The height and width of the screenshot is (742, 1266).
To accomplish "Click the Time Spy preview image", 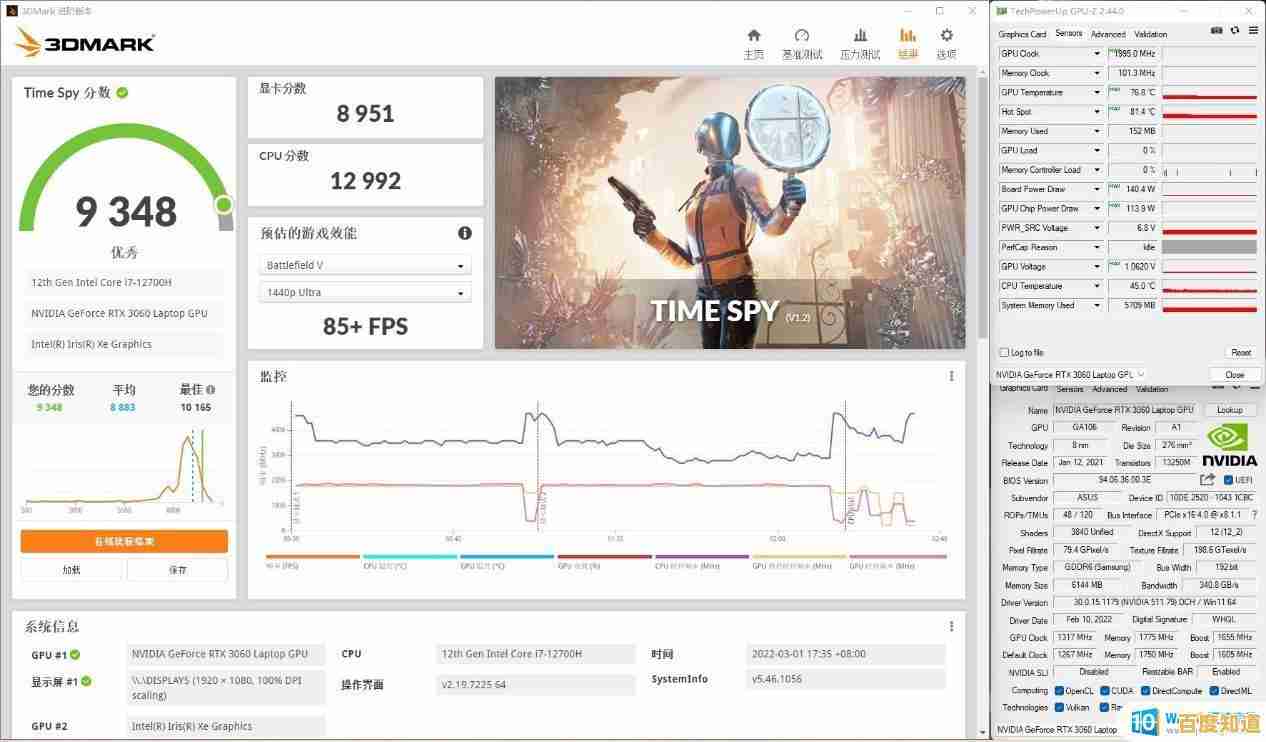I will (730, 212).
